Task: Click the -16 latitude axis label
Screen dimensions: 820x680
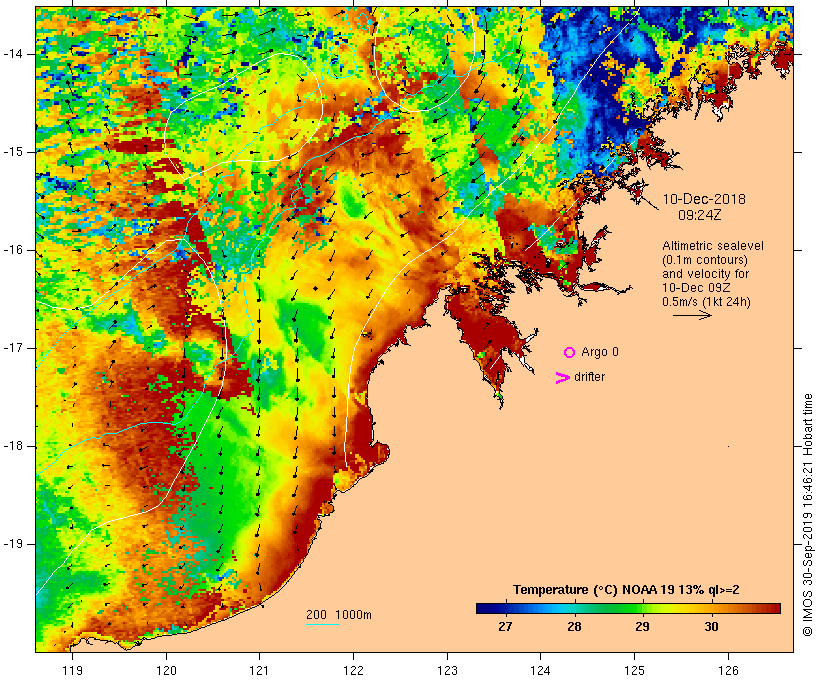Action: point(12,250)
